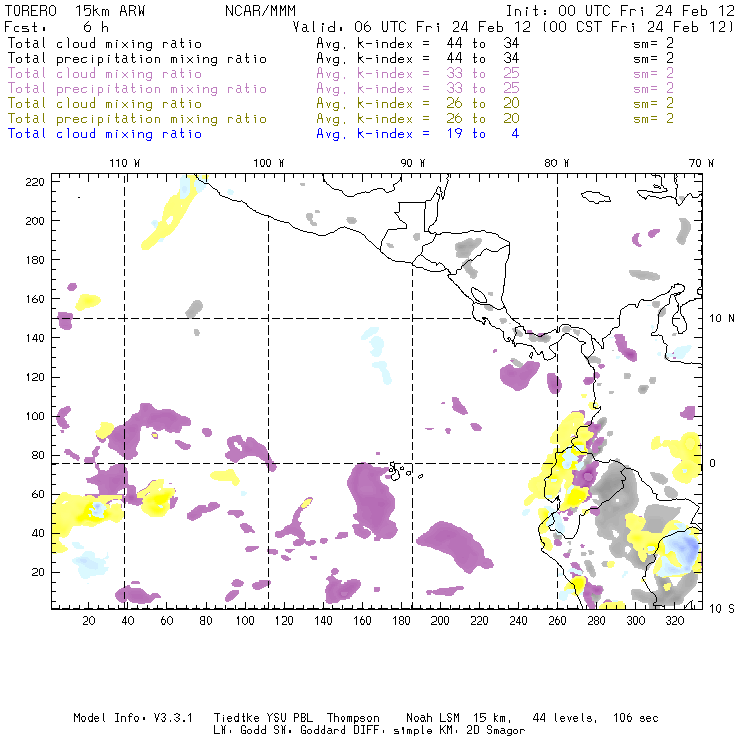Click the '90 W' longitude label
Image resolution: width=740 pixels, height=740 pixels.
coord(413,163)
